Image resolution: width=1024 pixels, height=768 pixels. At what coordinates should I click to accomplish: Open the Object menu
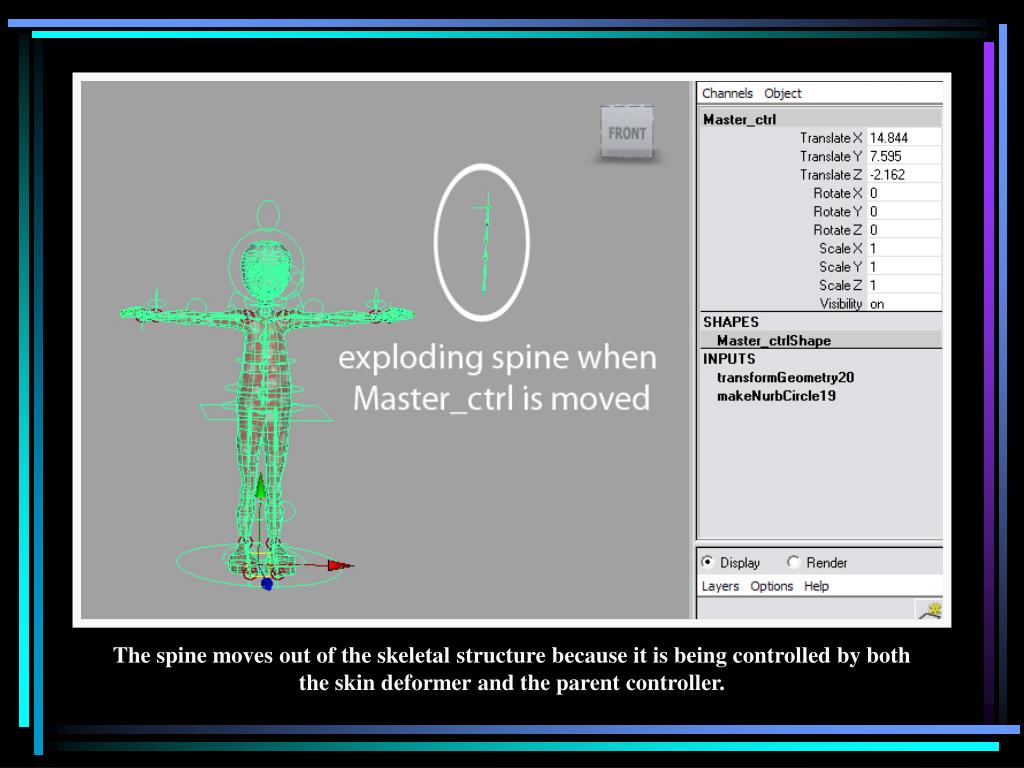[782, 93]
